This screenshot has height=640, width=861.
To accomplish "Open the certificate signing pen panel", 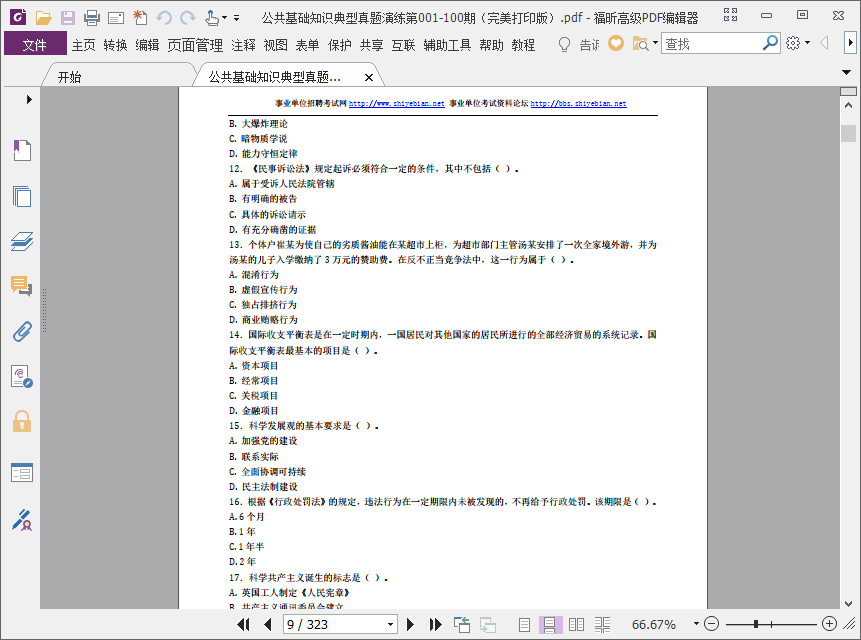I will click(22, 520).
